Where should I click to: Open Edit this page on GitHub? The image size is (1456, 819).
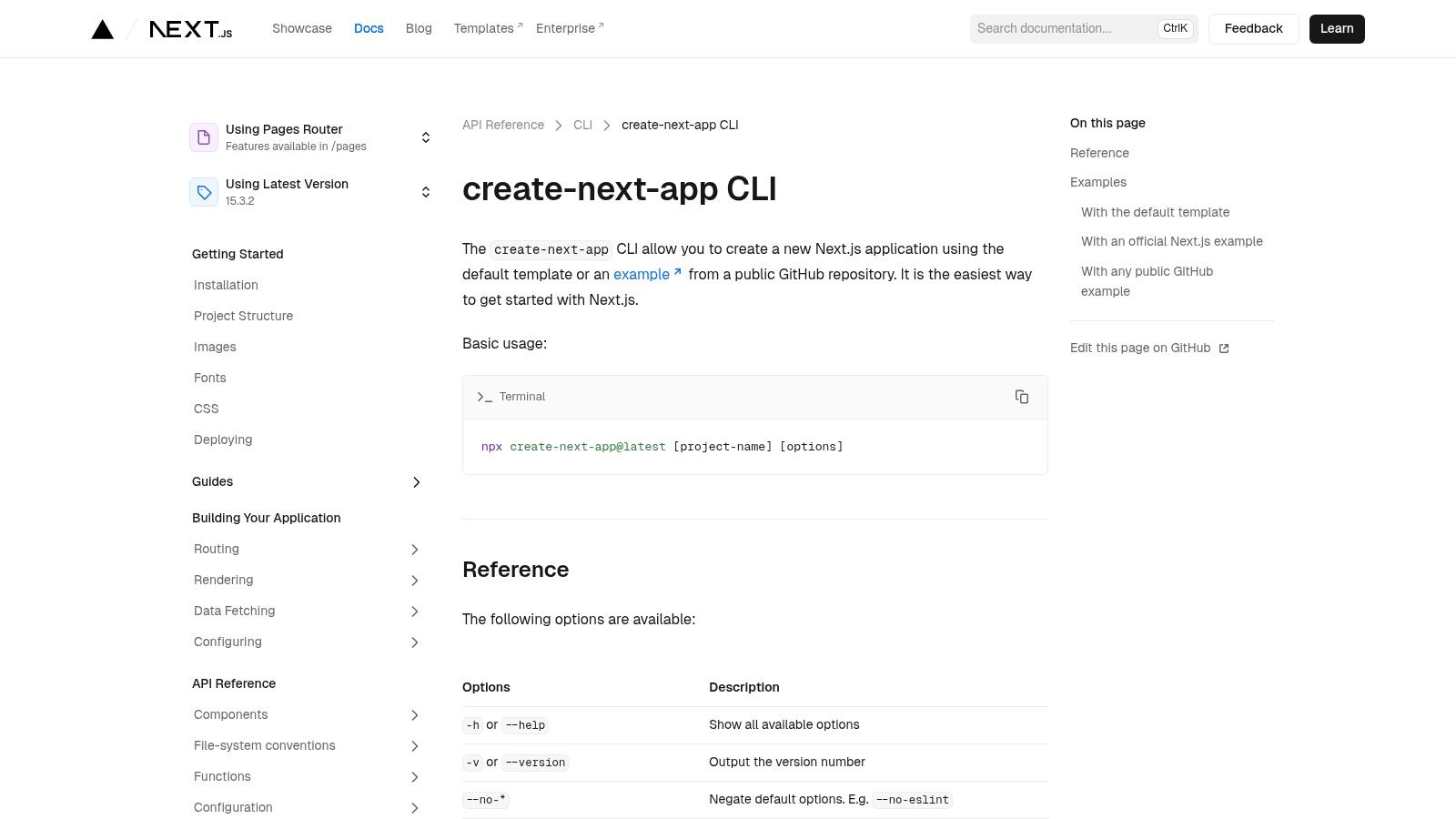(1149, 348)
